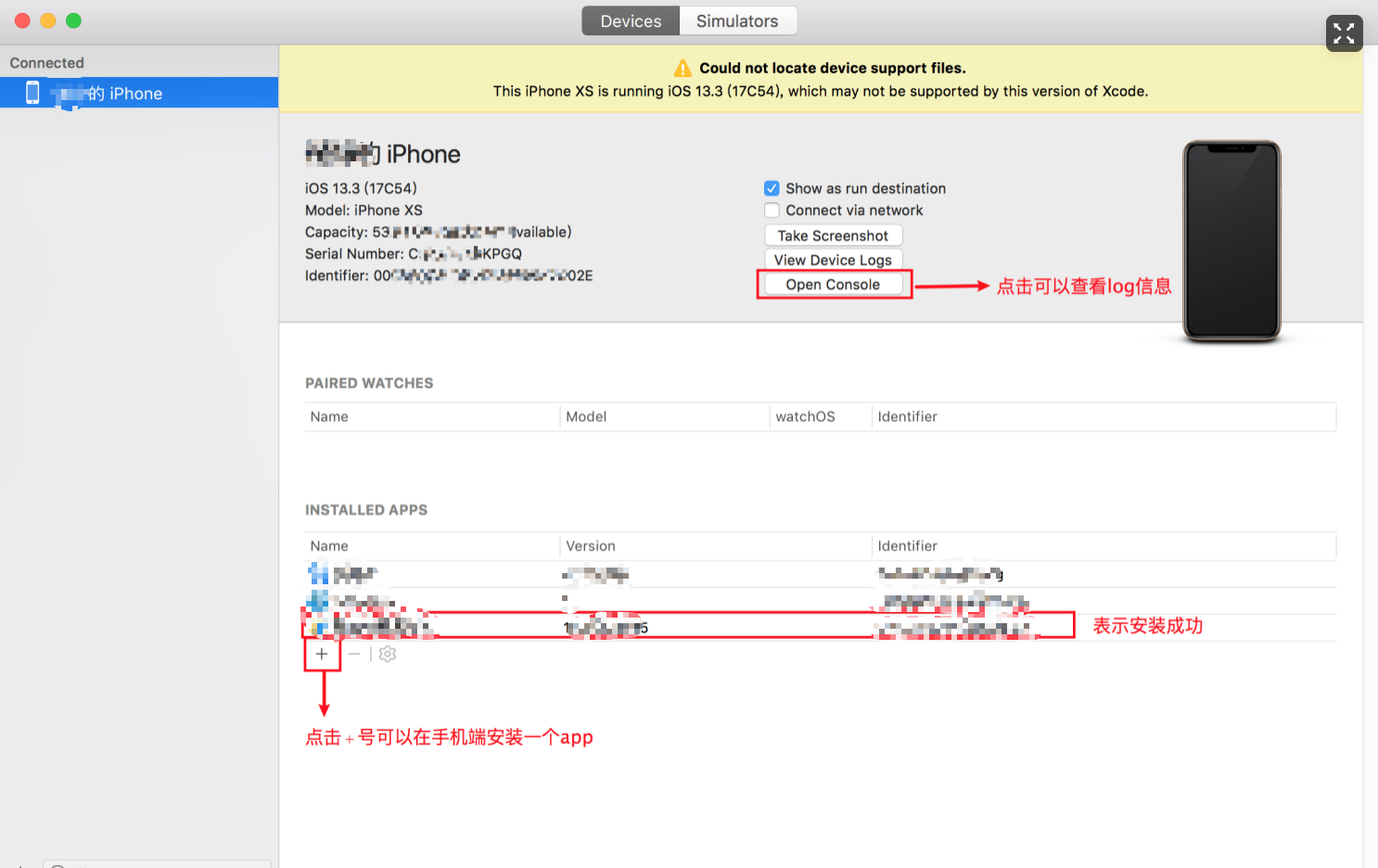The image size is (1378, 868).
Task: Click the second installed app's icon
Action: 319,600
